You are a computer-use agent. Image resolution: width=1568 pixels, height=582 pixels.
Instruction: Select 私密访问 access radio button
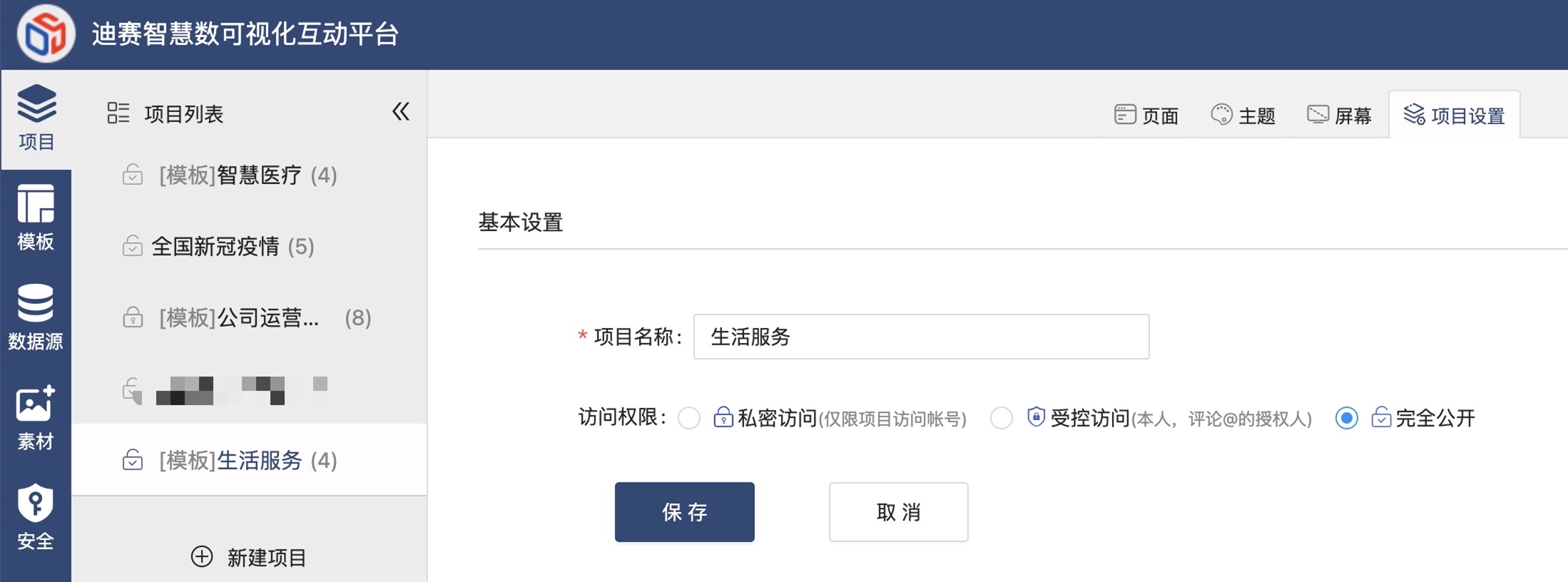click(689, 418)
